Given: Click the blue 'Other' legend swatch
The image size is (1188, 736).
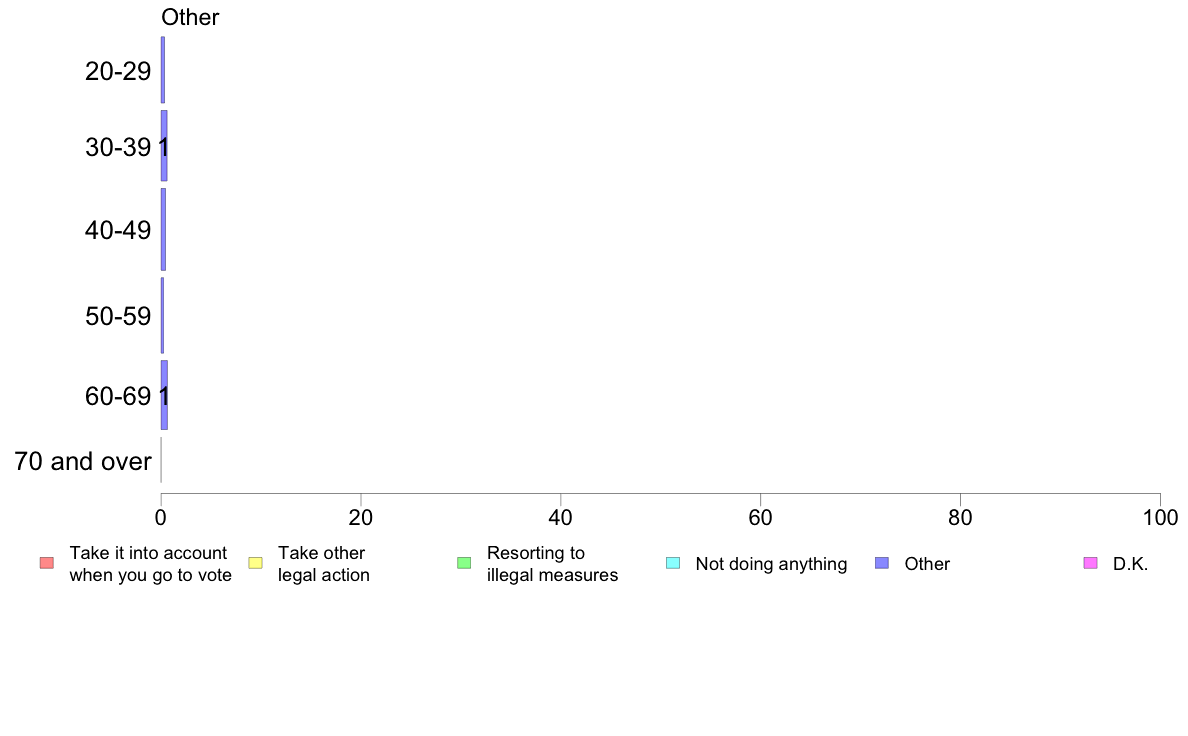Looking at the screenshot, I should pos(882,563).
